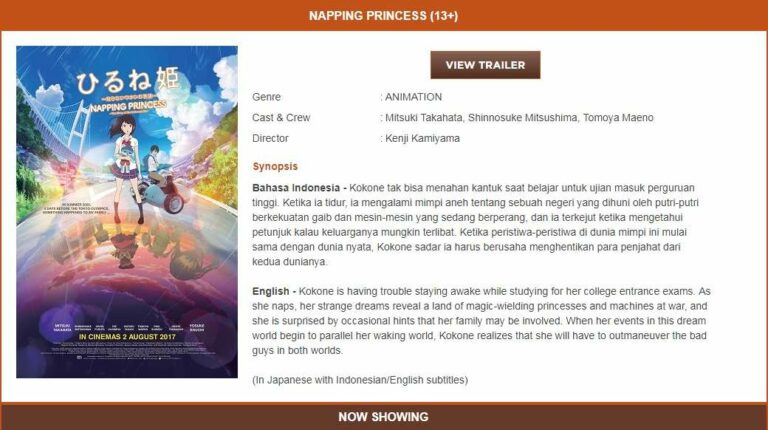Click cast name Tomoya Maeno
This screenshot has height=430, width=768.
pos(618,118)
